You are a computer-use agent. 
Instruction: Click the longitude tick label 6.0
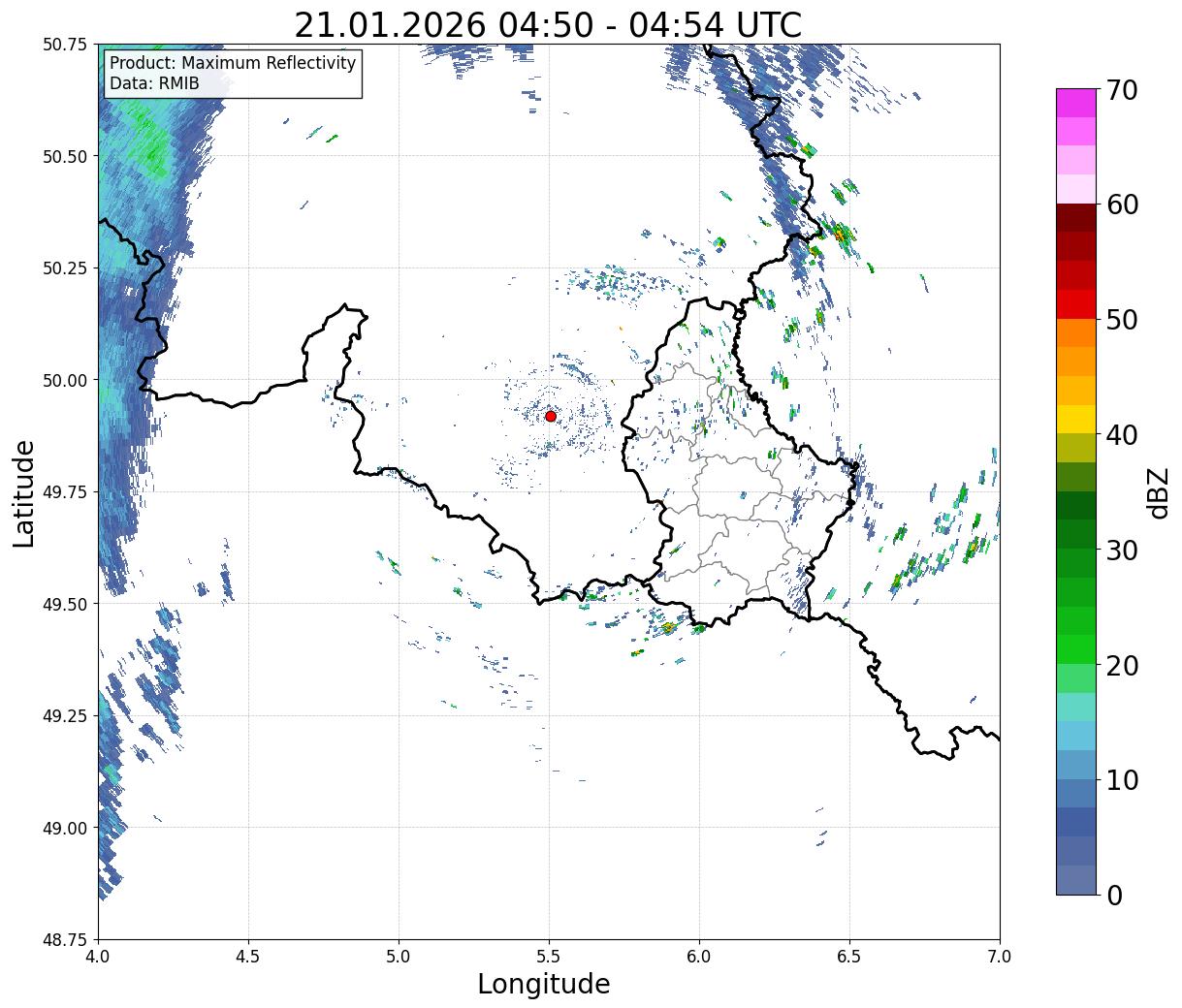[x=699, y=956]
